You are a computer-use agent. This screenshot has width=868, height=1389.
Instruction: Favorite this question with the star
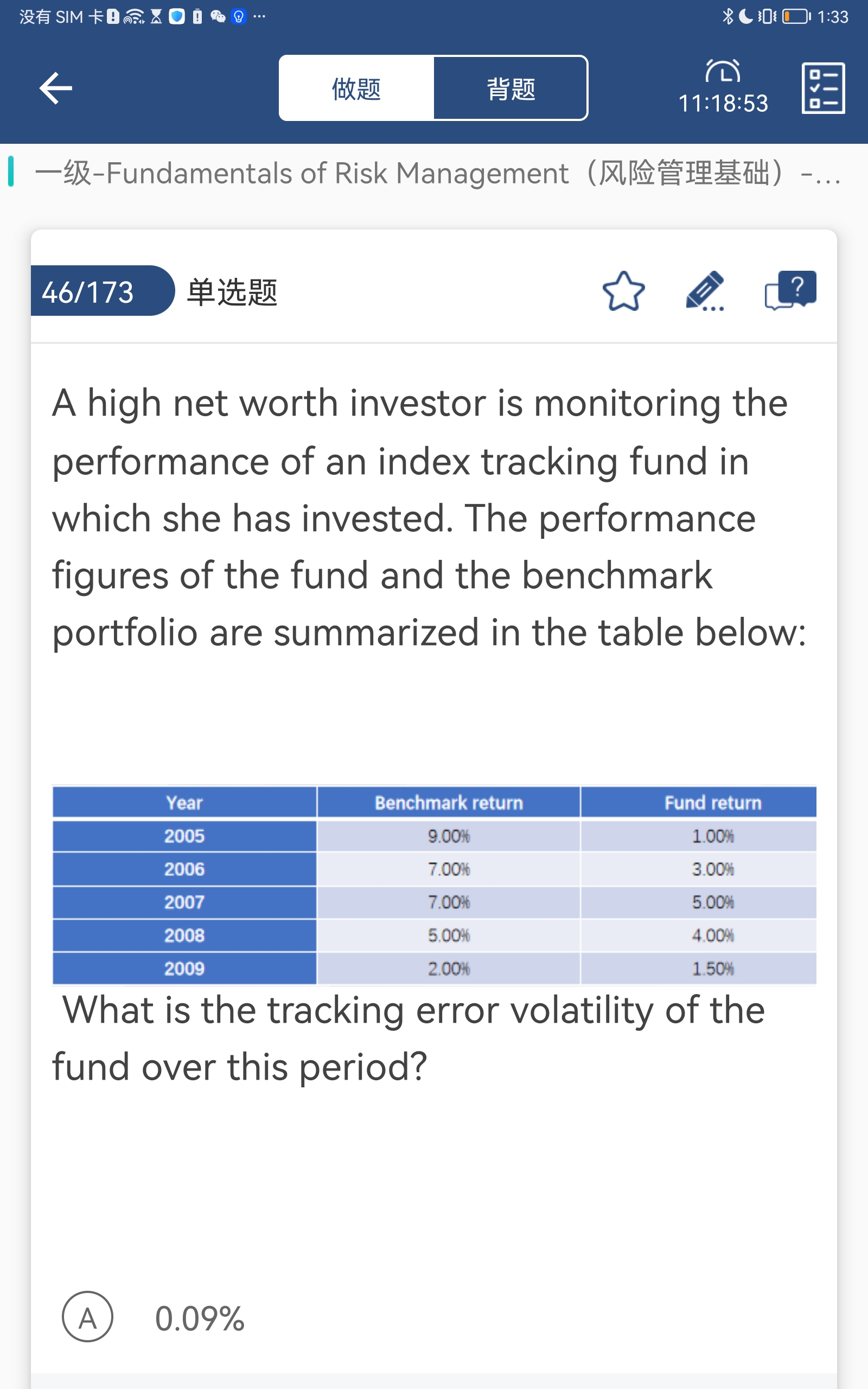623,291
